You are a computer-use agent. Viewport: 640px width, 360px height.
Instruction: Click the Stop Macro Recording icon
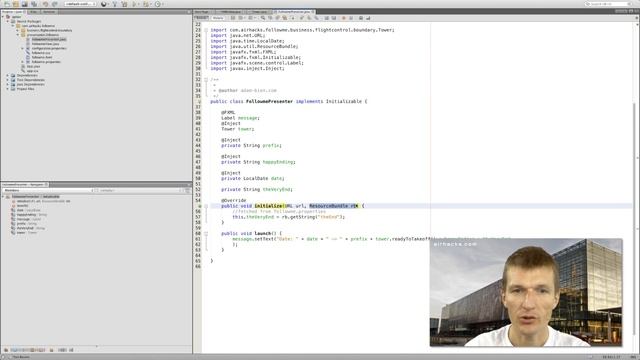(x=351, y=18)
